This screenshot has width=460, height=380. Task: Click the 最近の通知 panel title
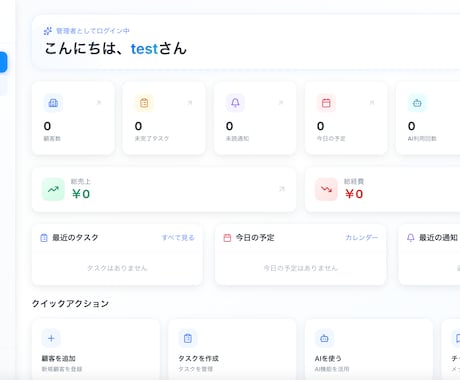(438, 238)
